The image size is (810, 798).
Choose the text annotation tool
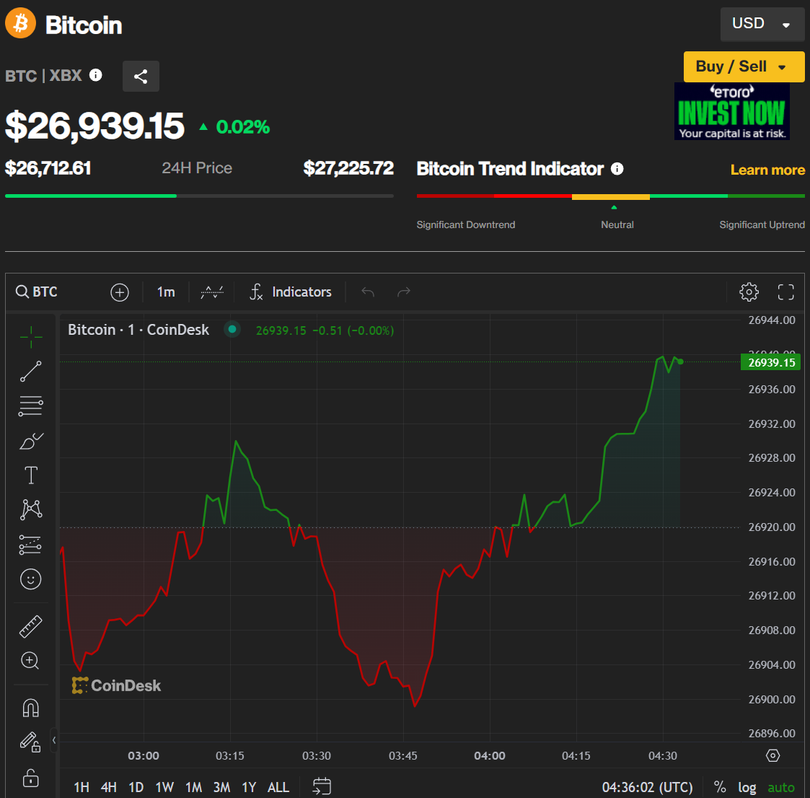tap(31, 475)
